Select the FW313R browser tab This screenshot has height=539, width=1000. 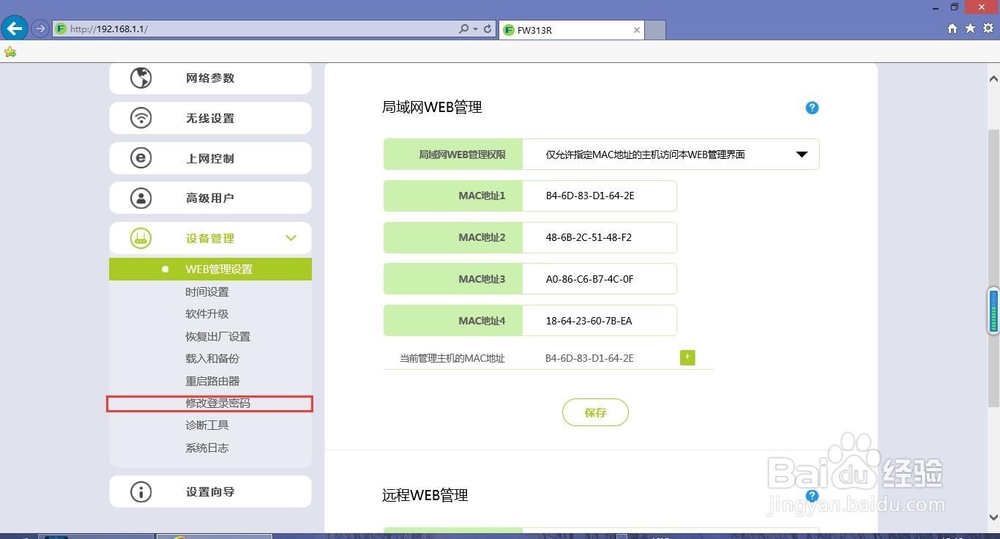571,30
